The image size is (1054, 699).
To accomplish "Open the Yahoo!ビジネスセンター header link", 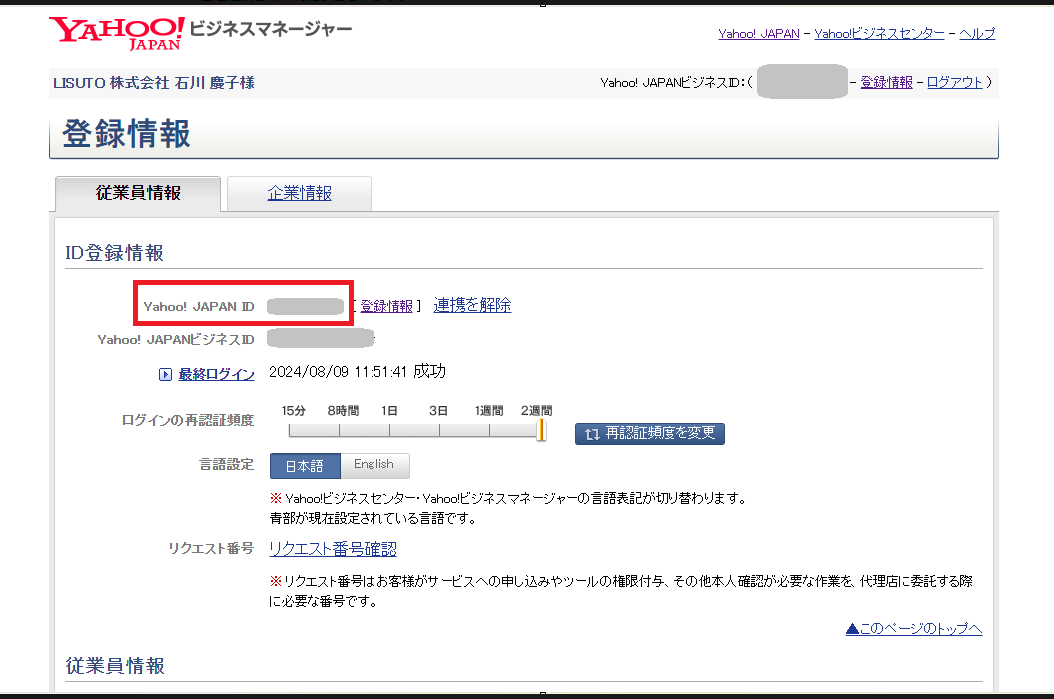I will [879, 34].
